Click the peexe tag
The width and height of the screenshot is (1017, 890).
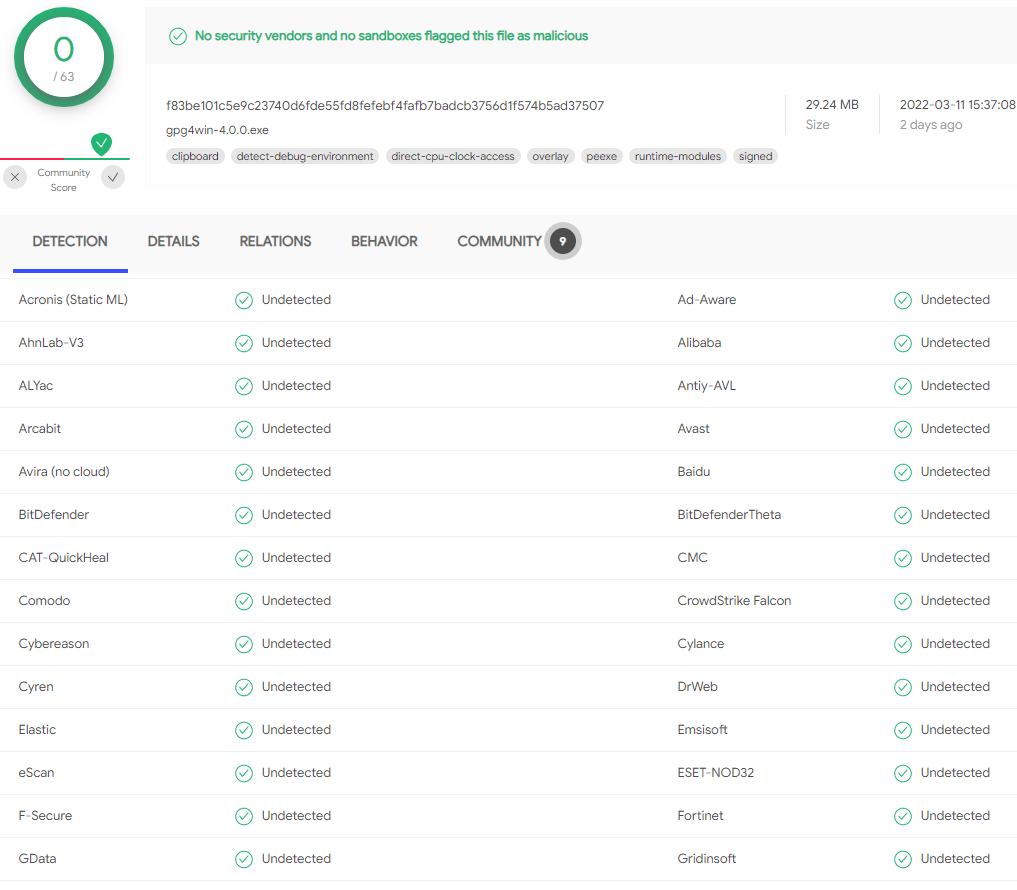click(x=601, y=156)
